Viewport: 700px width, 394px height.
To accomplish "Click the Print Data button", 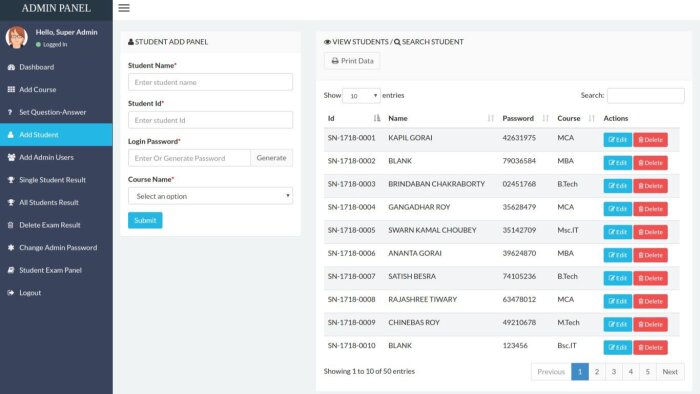I will click(352, 61).
